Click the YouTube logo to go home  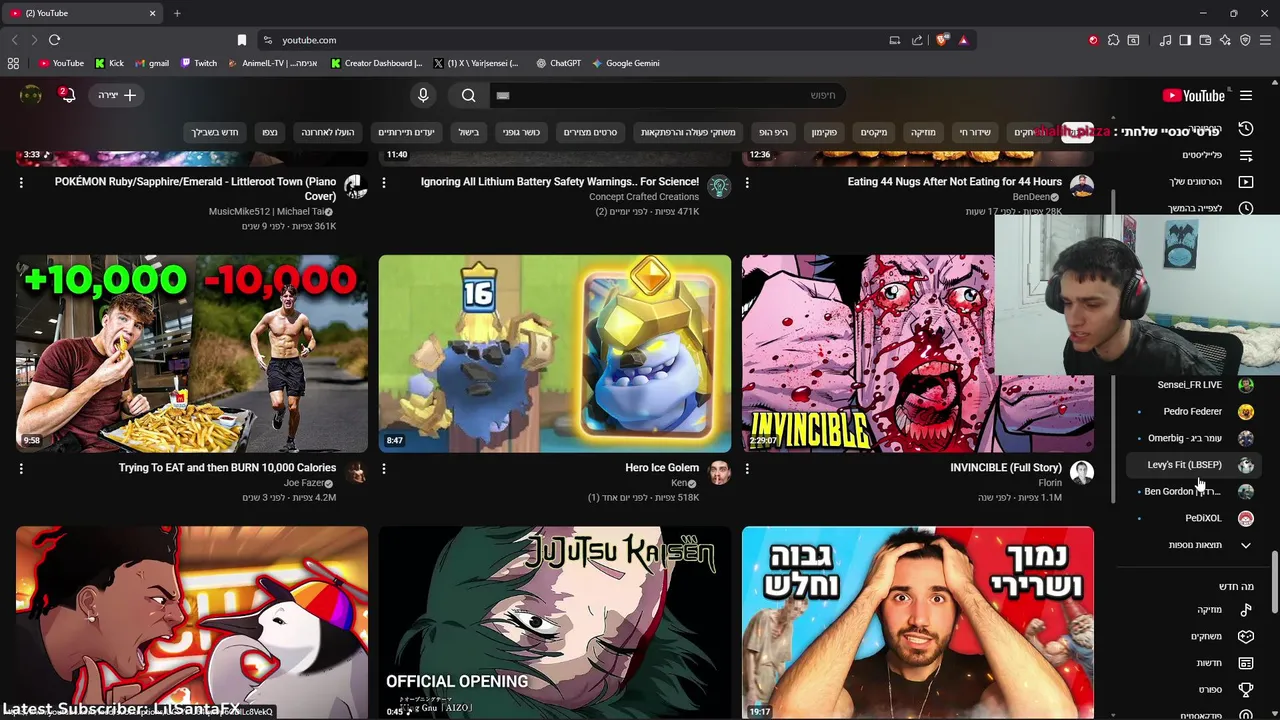coord(1194,96)
